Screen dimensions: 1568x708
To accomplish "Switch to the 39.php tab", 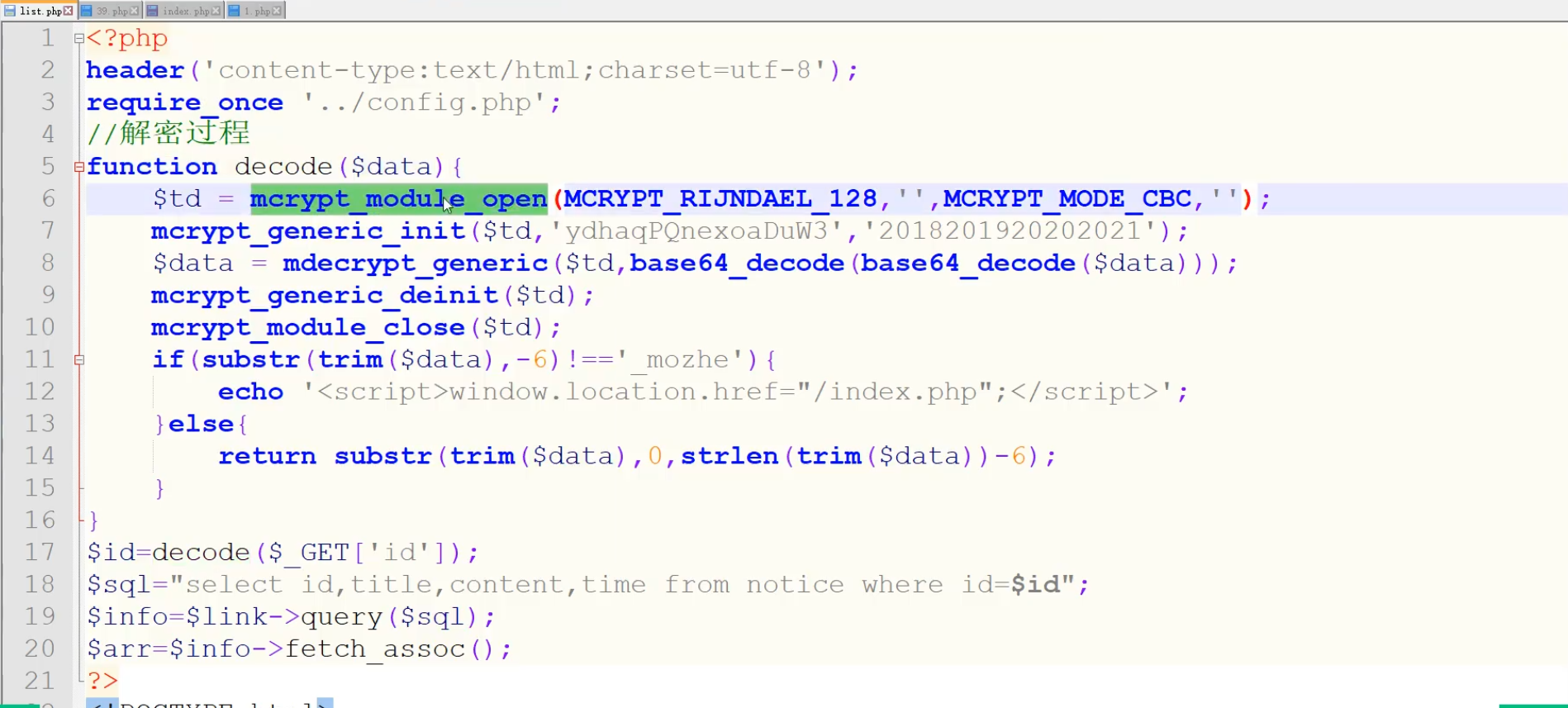I will [112, 11].
